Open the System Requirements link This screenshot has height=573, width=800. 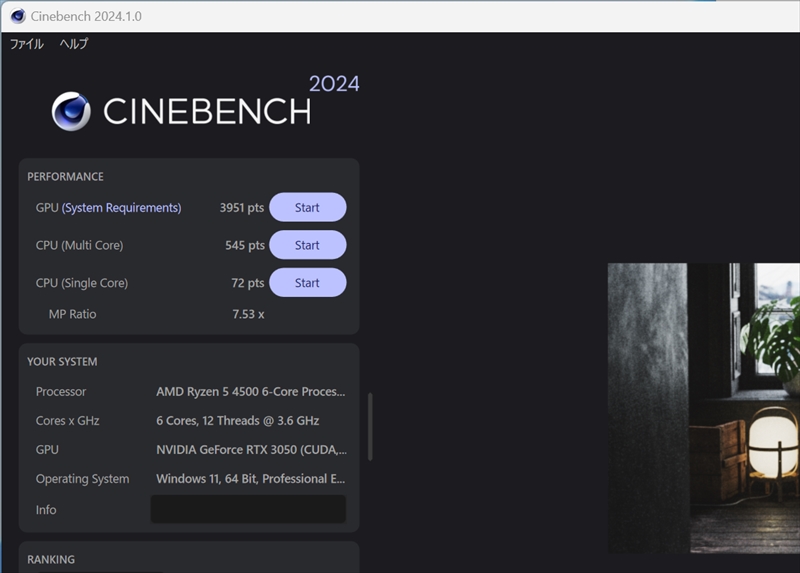121,208
